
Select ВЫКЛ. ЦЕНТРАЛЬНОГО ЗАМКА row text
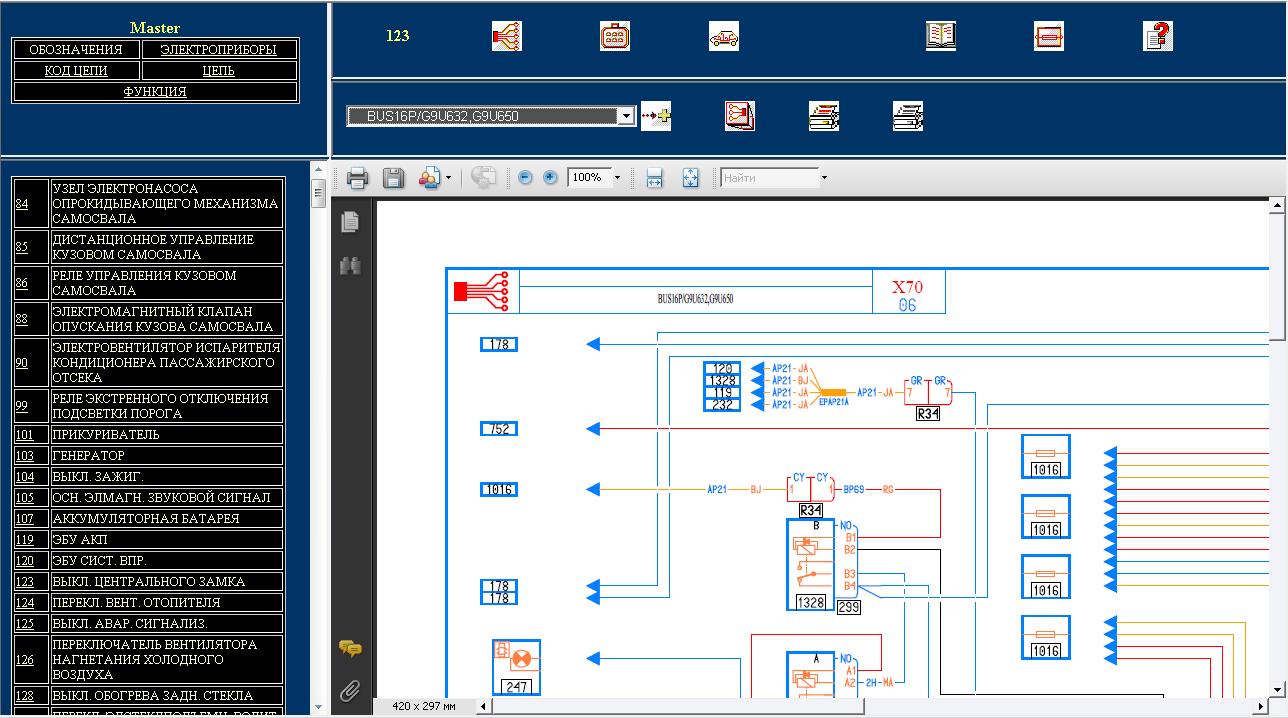pyautogui.click(x=148, y=582)
